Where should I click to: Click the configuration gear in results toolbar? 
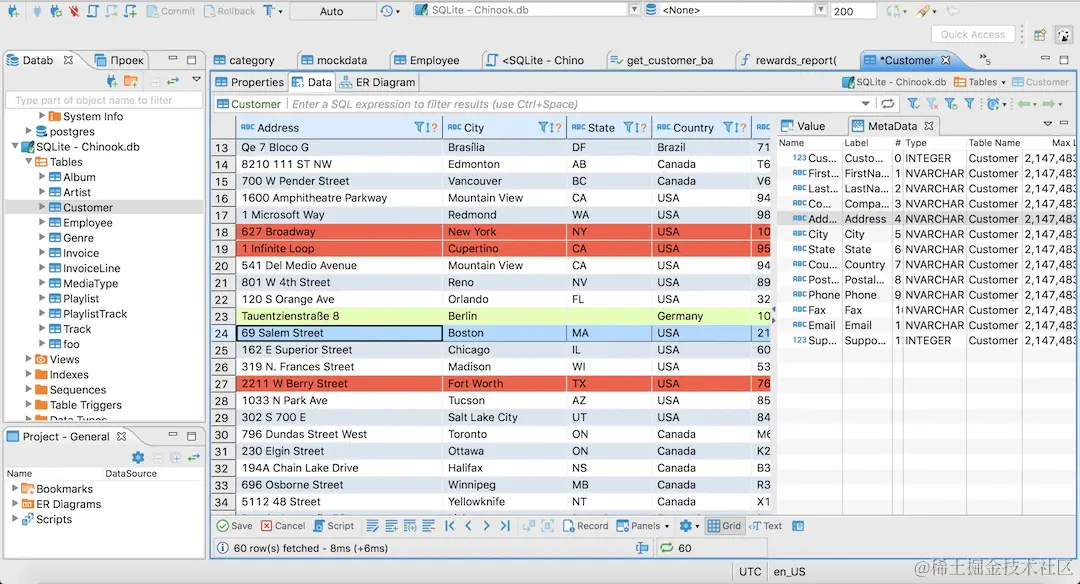pyautogui.click(x=685, y=526)
